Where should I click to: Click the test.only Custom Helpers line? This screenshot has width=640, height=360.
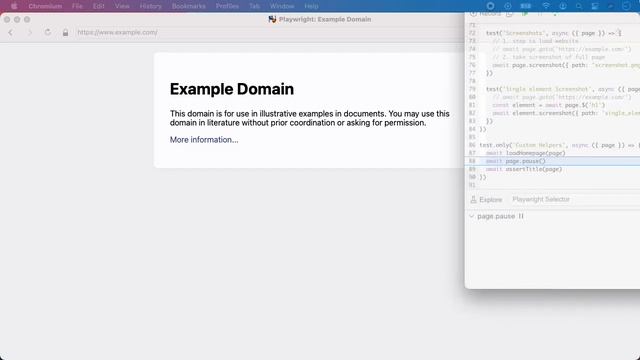tap(560, 145)
